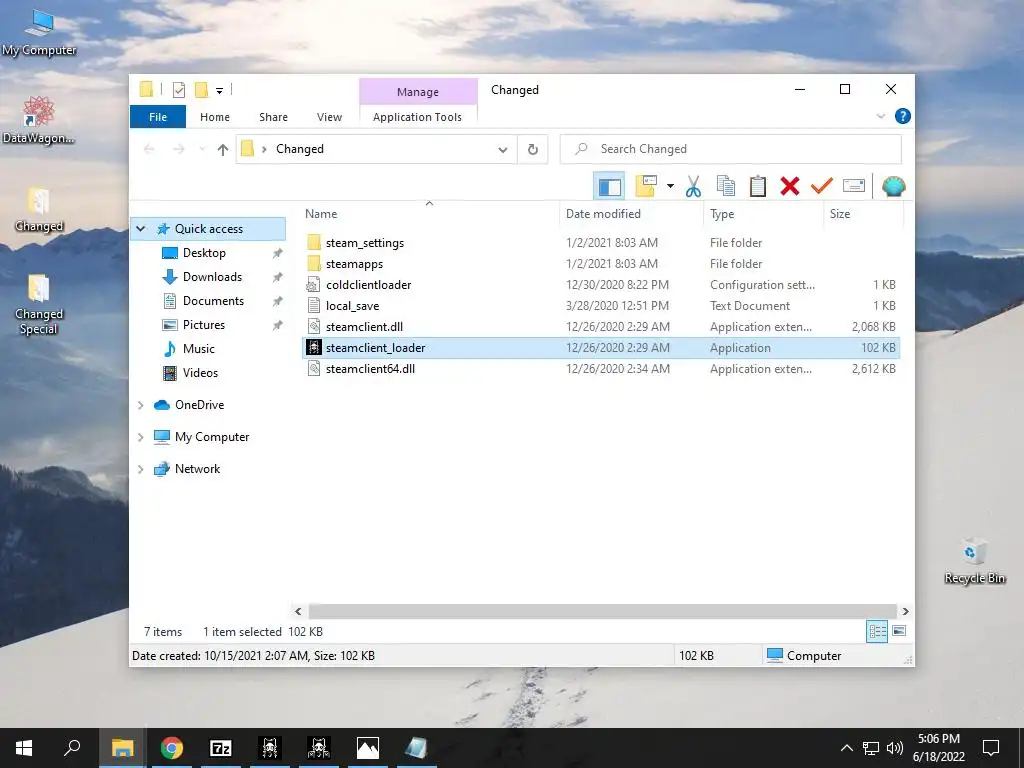Toggle the preview pane toolbar button
The width and height of the screenshot is (1024, 768).
tap(609, 187)
